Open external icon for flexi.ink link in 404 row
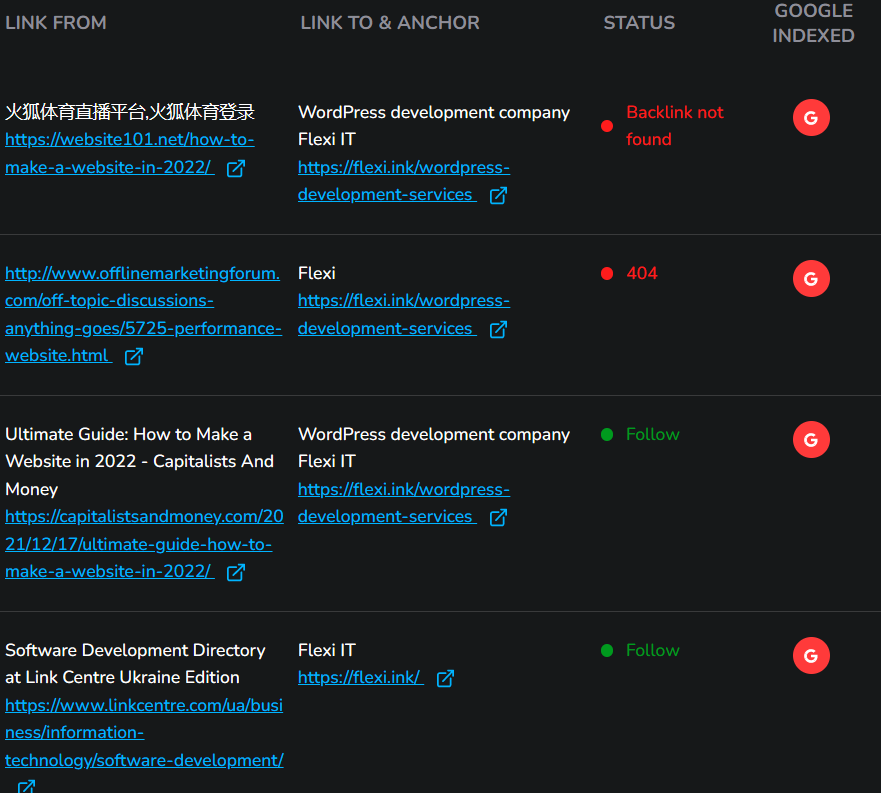This screenshot has height=793, width=881. pos(498,329)
